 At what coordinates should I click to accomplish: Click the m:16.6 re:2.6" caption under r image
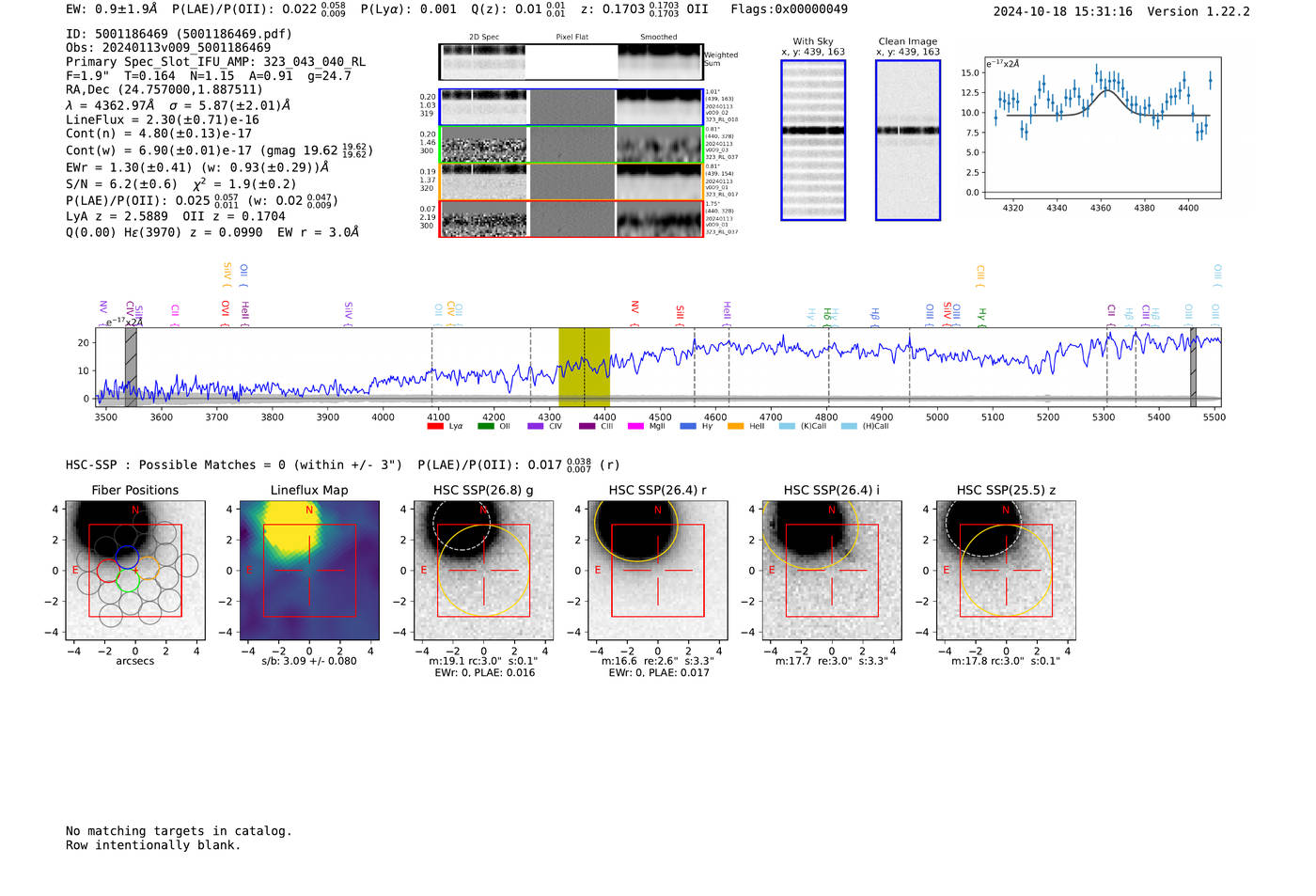[658, 661]
